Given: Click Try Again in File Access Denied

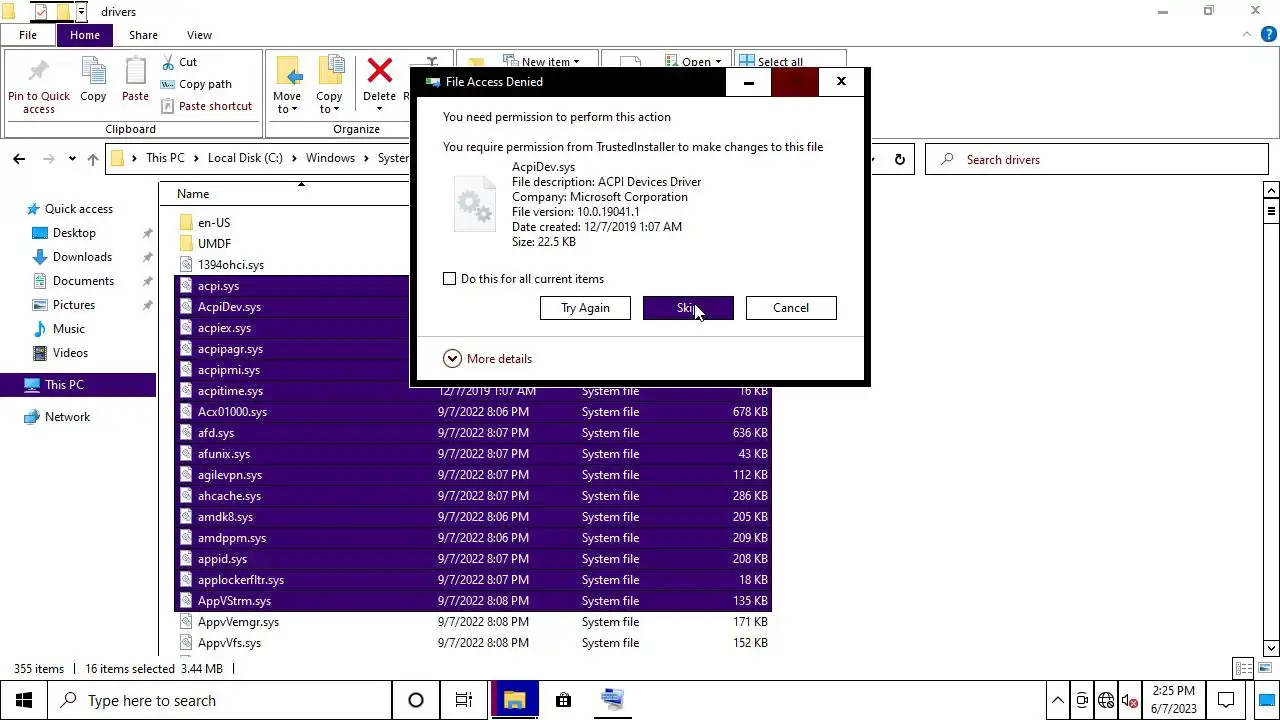Looking at the screenshot, I should (x=585, y=308).
